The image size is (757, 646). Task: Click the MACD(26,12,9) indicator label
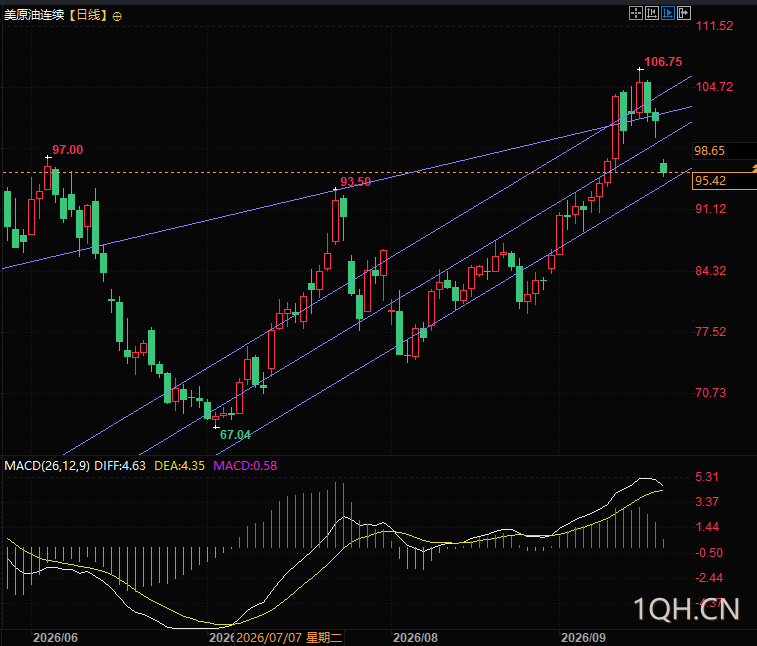click(47, 466)
